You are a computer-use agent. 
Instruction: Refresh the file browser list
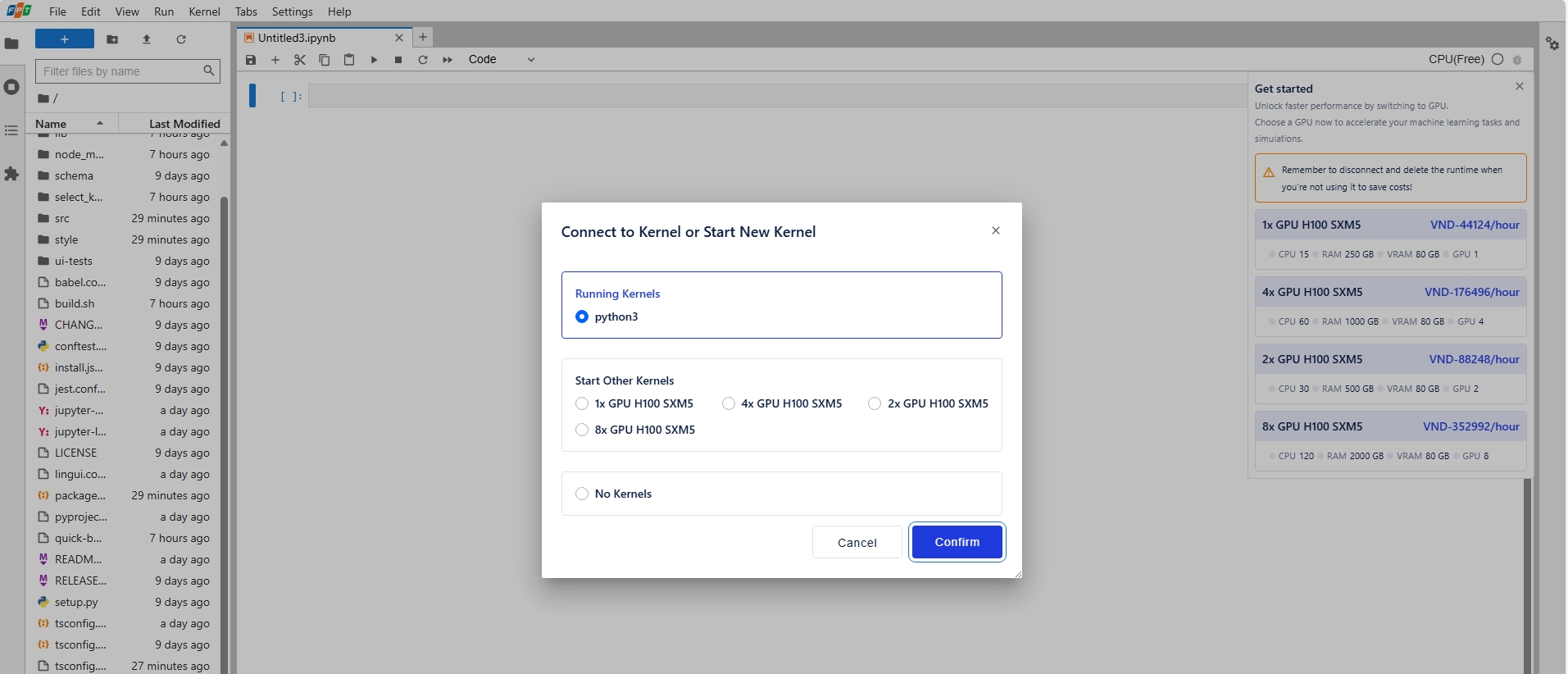click(x=181, y=39)
